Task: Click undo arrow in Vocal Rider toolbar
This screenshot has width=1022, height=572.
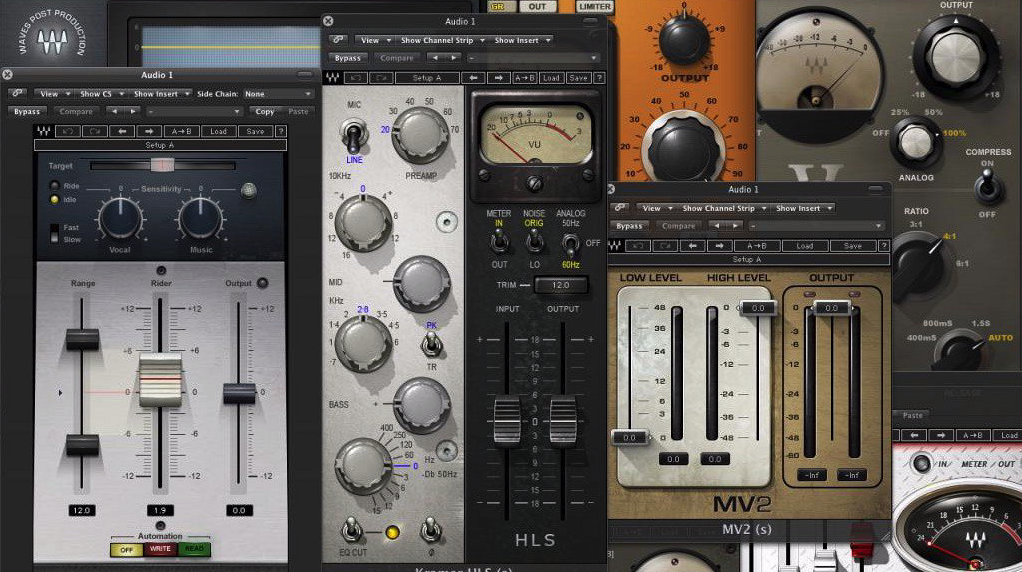Action: [x=68, y=131]
